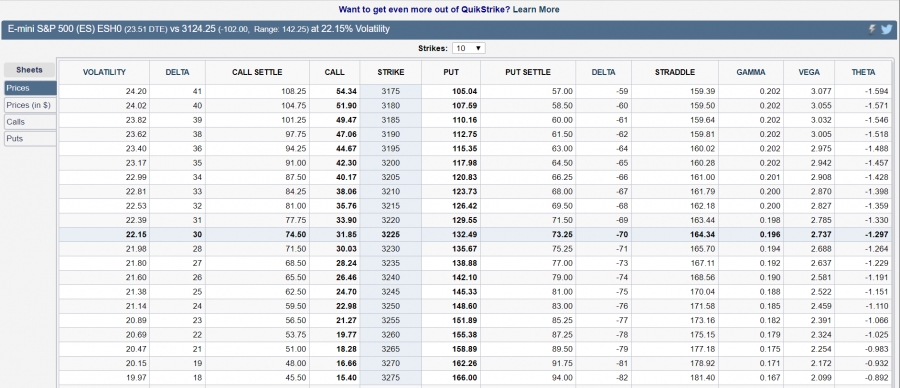Open the Prices (in $) sheet
The image size is (900, 388).
30,105
